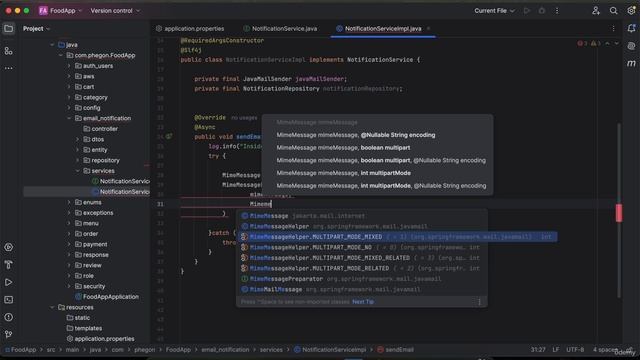Go to previous highlighted error arrow

[x=607, y=43]
